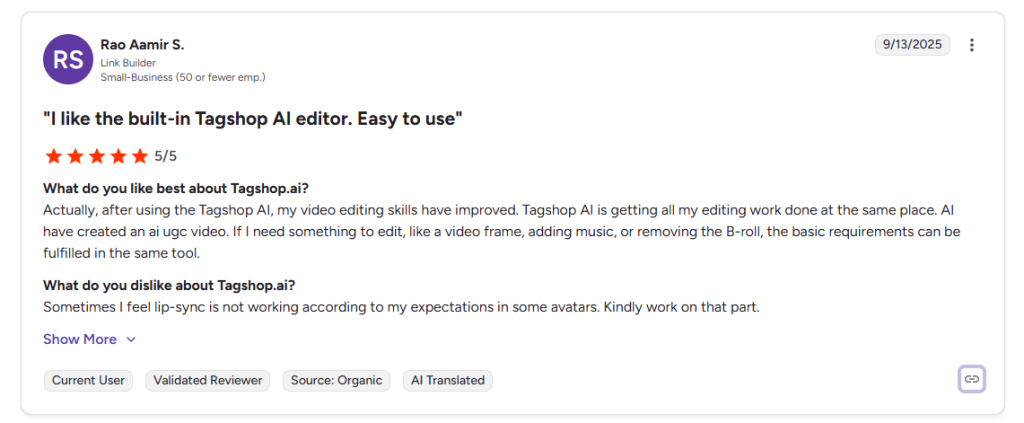Click the first rating star

[52, 156]
